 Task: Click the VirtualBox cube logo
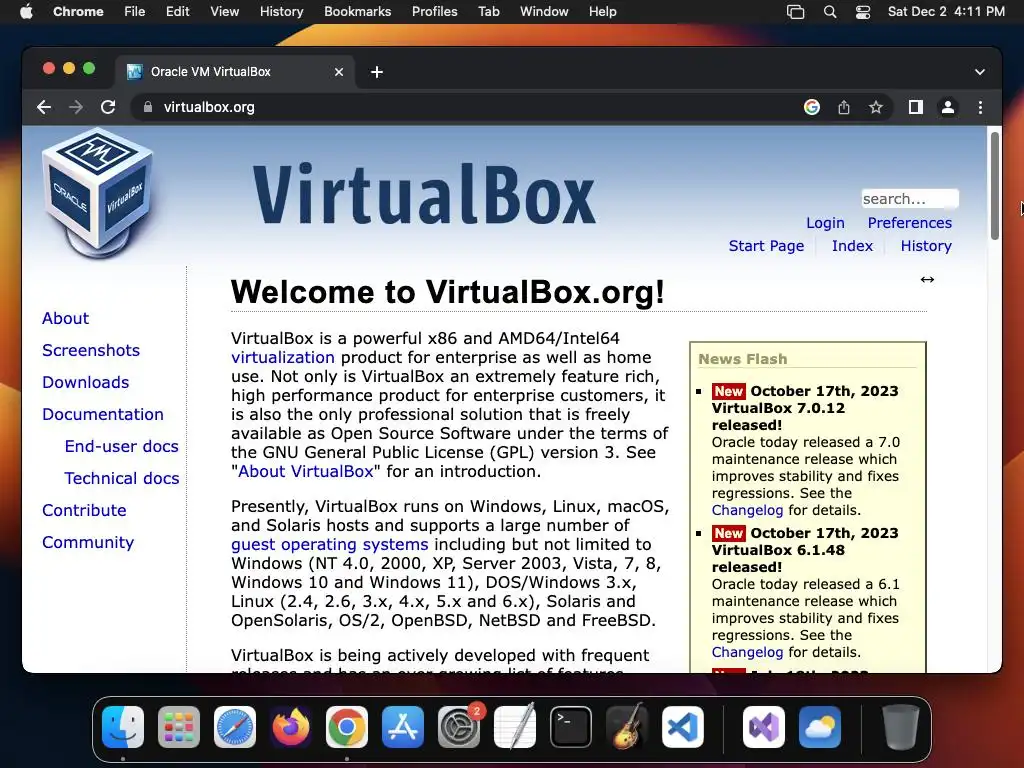(x=99, y=193)
